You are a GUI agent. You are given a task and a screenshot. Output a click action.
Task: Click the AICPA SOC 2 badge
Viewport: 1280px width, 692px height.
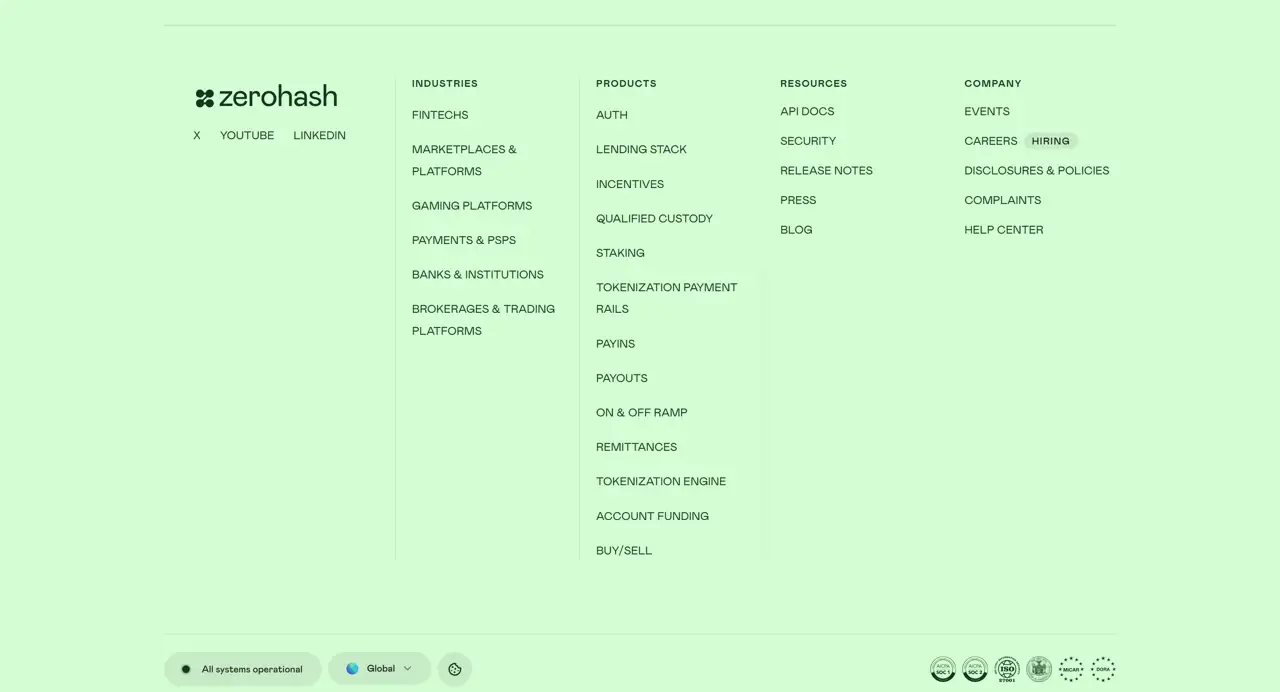(x=975, y=669)
